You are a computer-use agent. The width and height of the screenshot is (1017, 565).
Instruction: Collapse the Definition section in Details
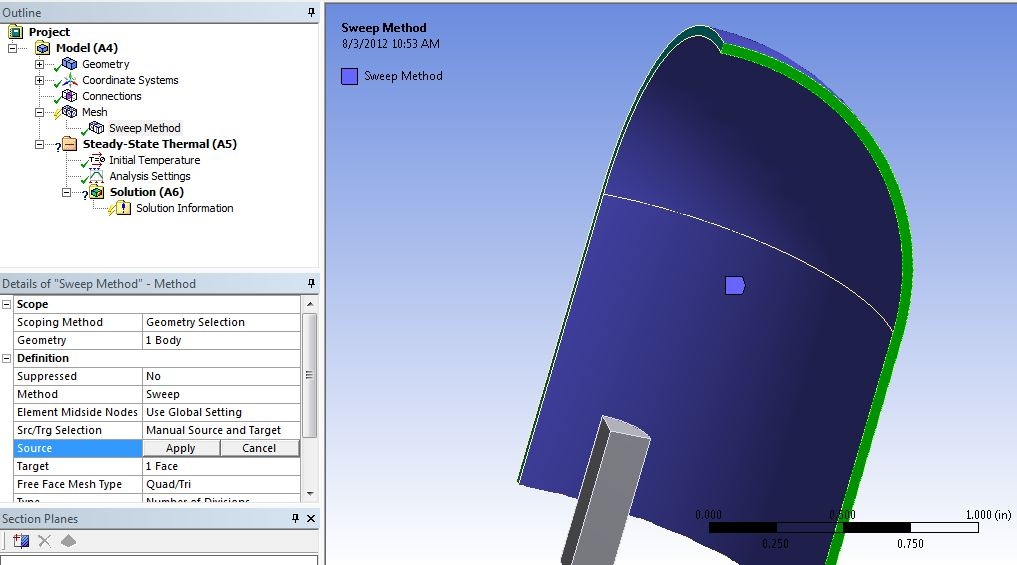6,358
